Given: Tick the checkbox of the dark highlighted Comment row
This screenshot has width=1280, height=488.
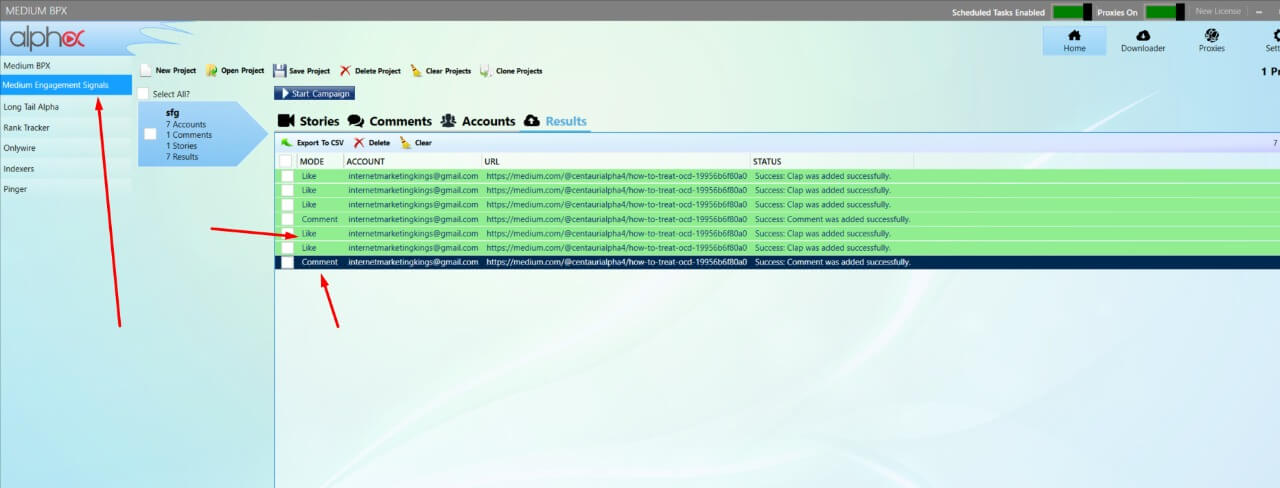Looking at the screenshot, I should 287,262.
